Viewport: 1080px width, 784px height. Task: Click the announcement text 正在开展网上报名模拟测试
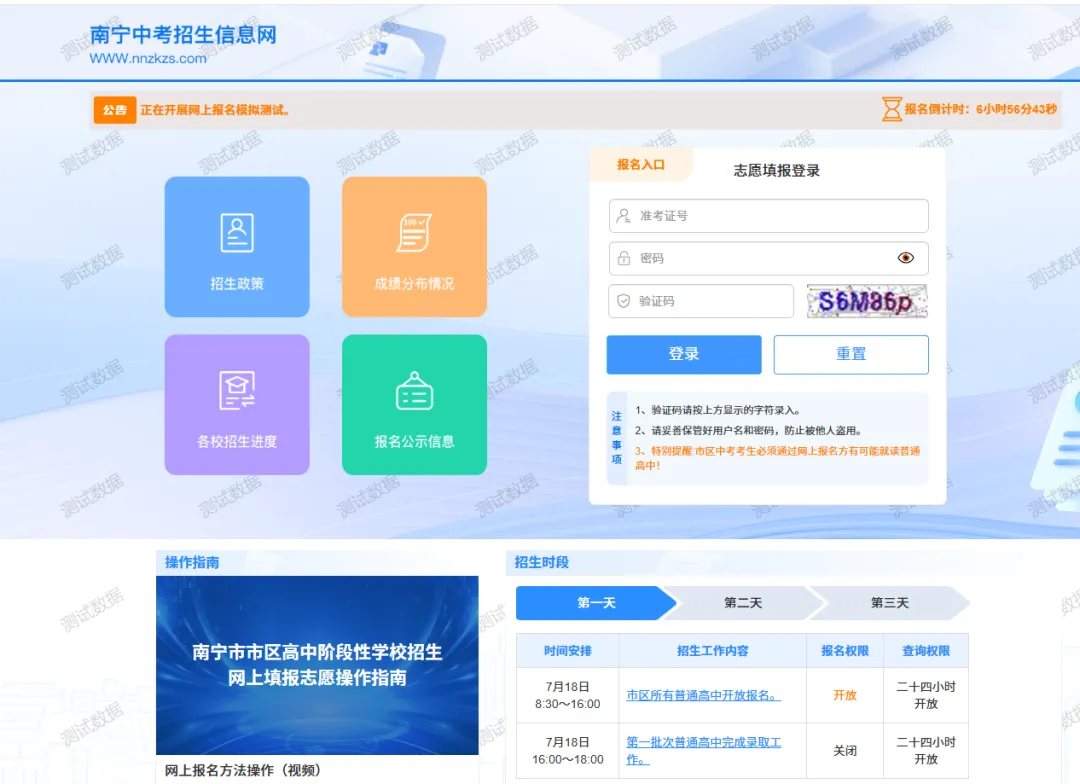pyautogui.click(x=215, y=110)
